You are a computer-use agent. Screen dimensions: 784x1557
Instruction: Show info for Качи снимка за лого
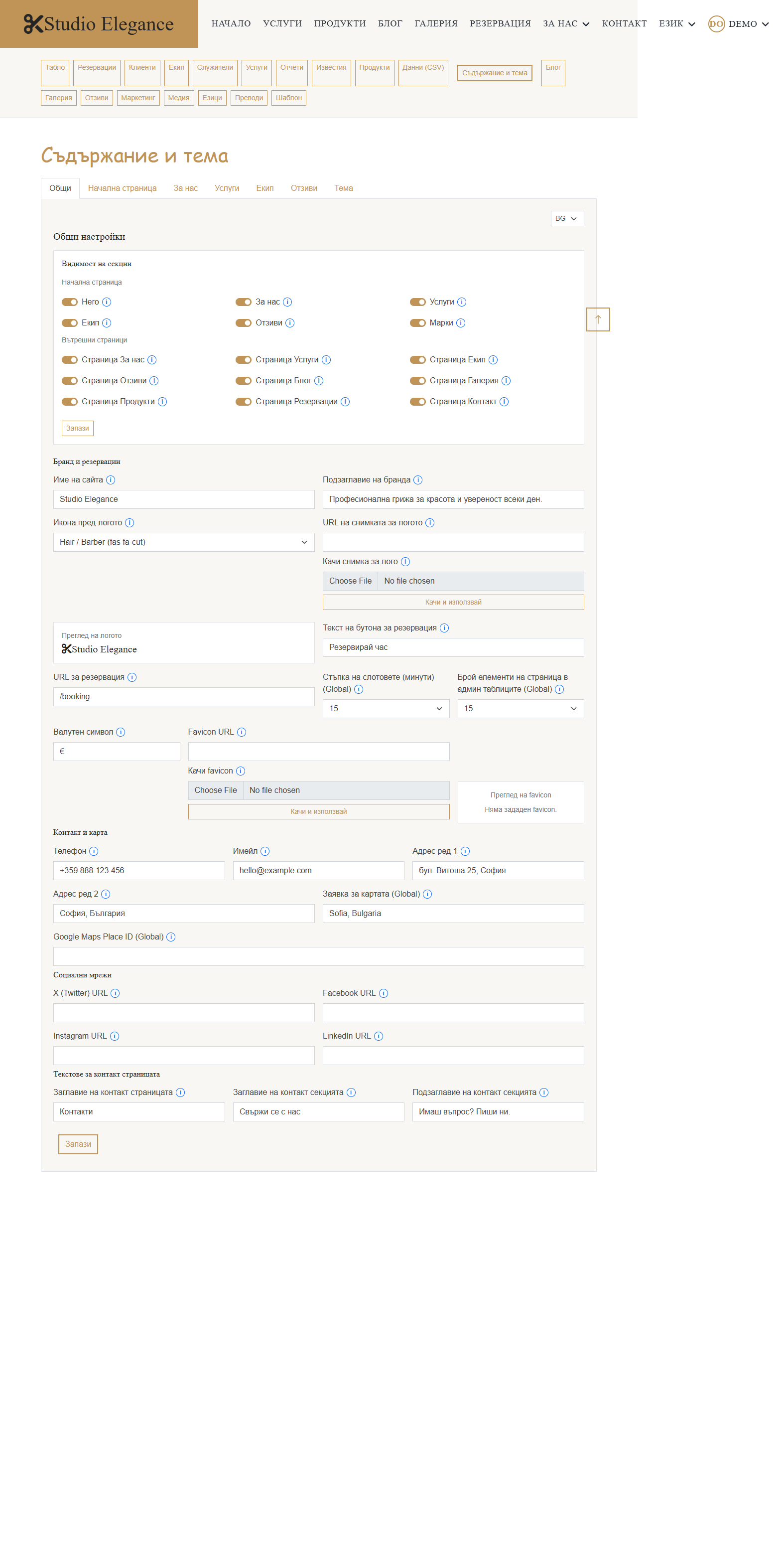point(405,562)
